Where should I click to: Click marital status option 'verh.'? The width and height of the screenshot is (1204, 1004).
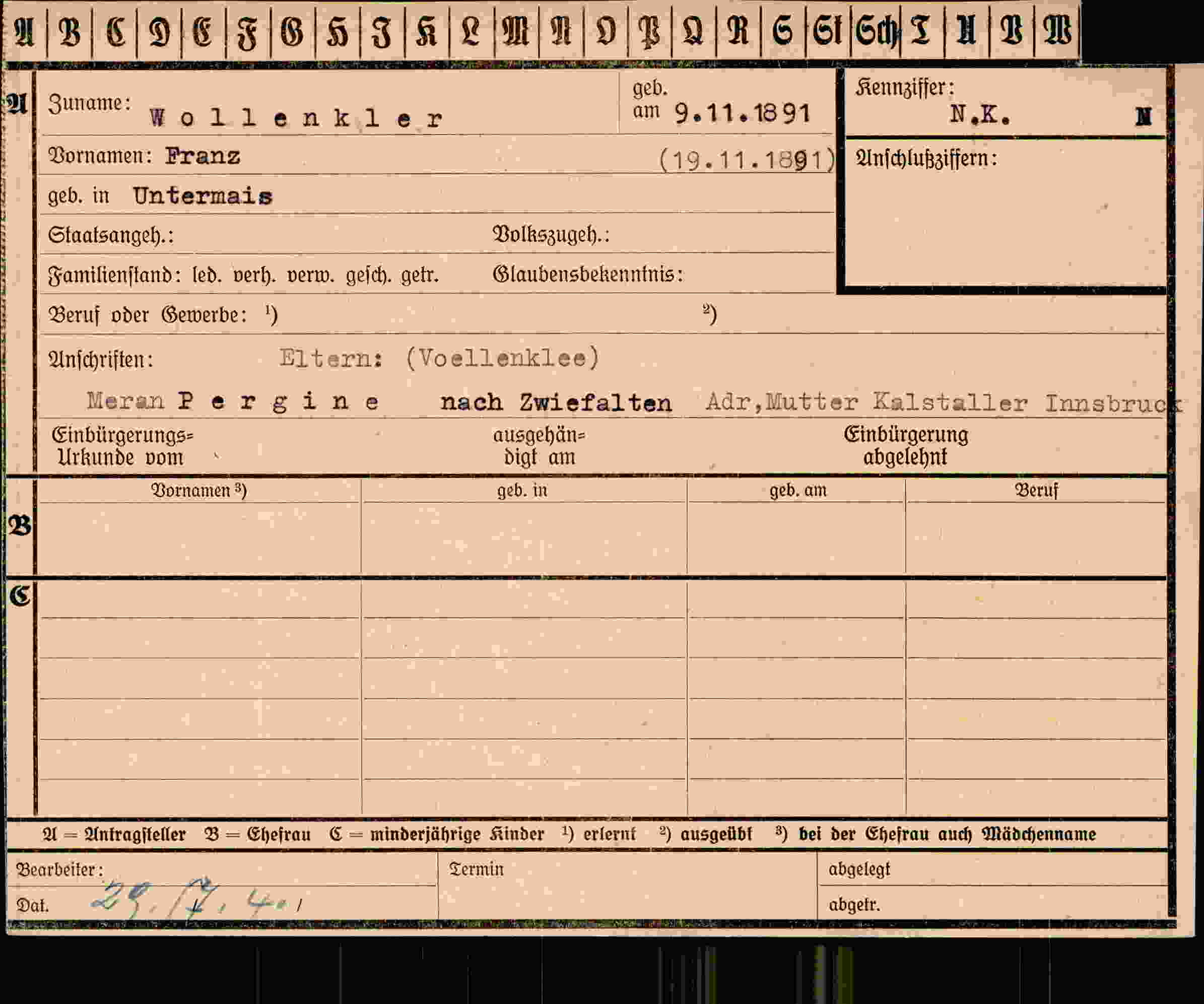(254, 276)
